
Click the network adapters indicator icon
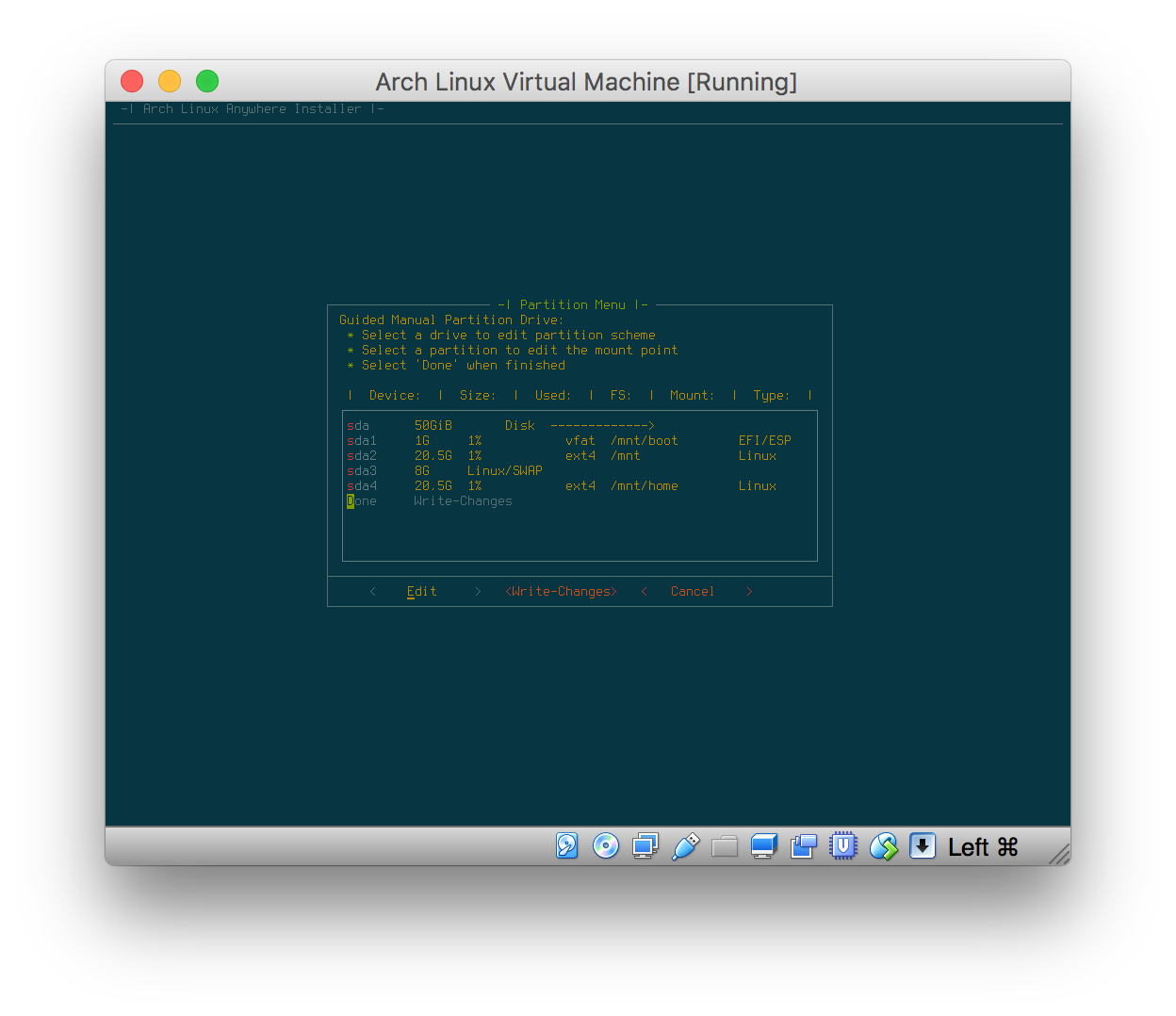tap(645, 846)
